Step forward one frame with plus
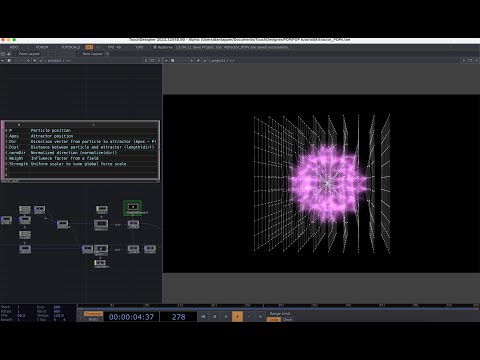 (260, 317)
